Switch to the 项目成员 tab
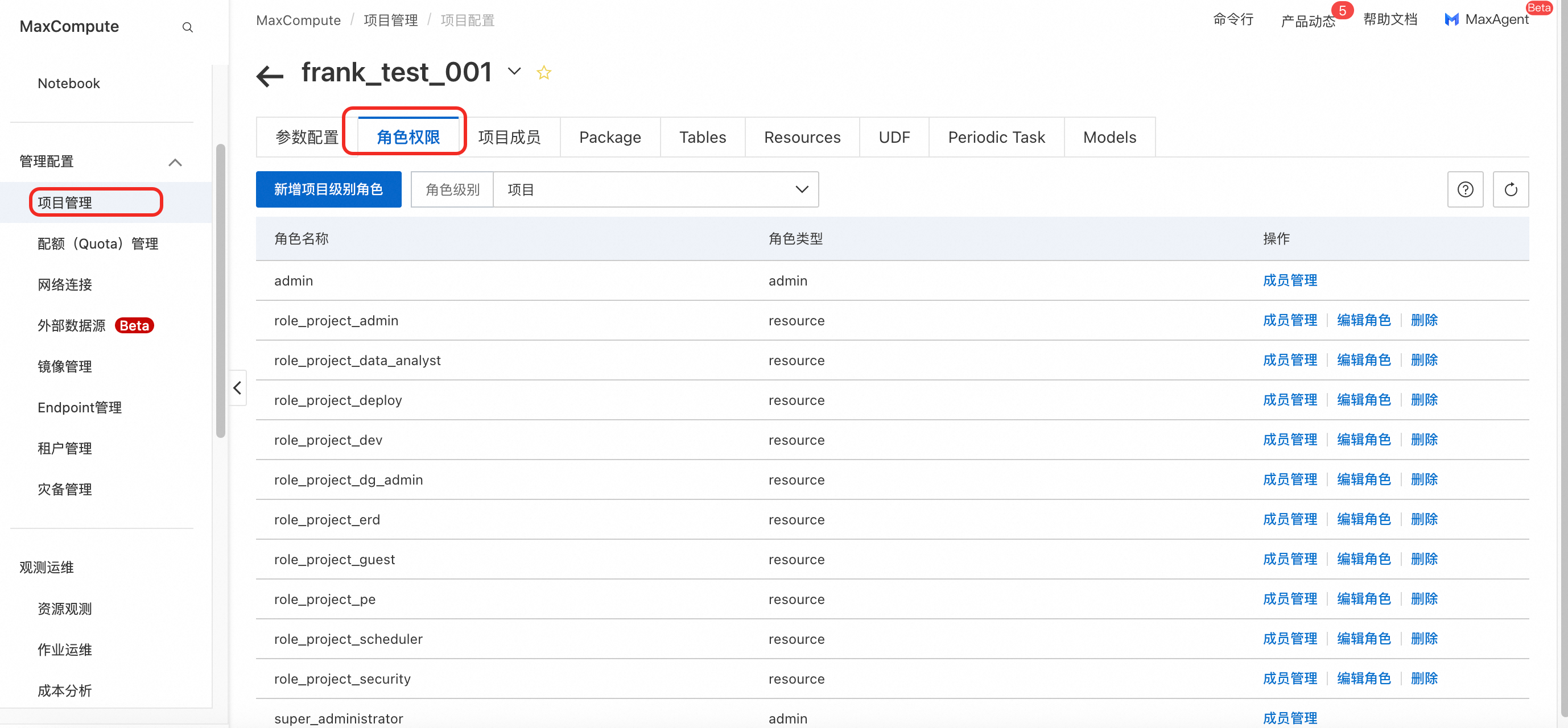This screenshot has width=1568, height=728. click(x=509, y=138)
